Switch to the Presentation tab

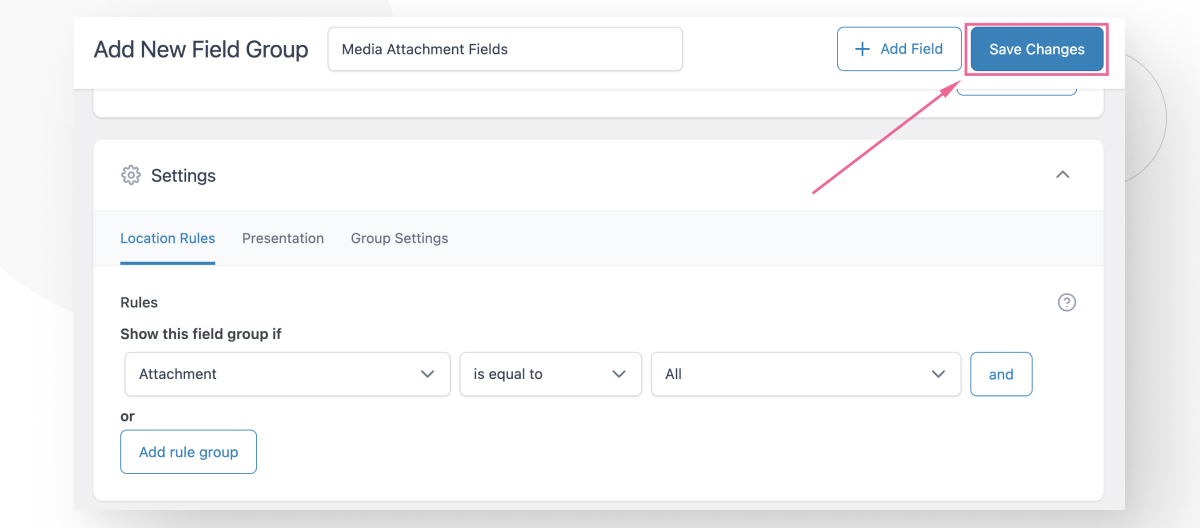(283, 238)
